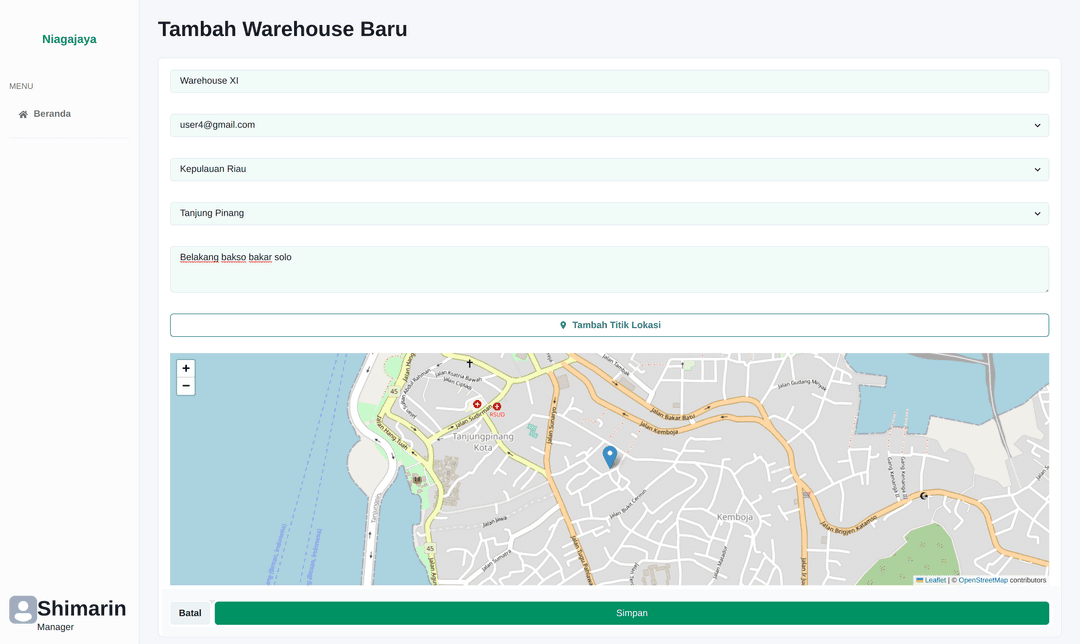Viewport: 1080px width, 644px height.
Task: Click the Niagajaya brand title
Action: (69, 39)
